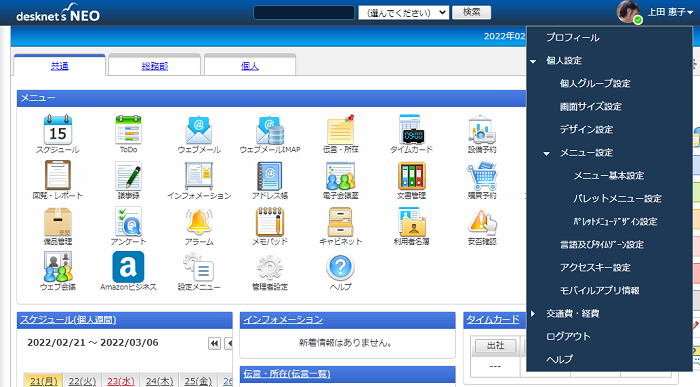Select the 25(金) day column
700x387 pixels.
tap(198, 381)
